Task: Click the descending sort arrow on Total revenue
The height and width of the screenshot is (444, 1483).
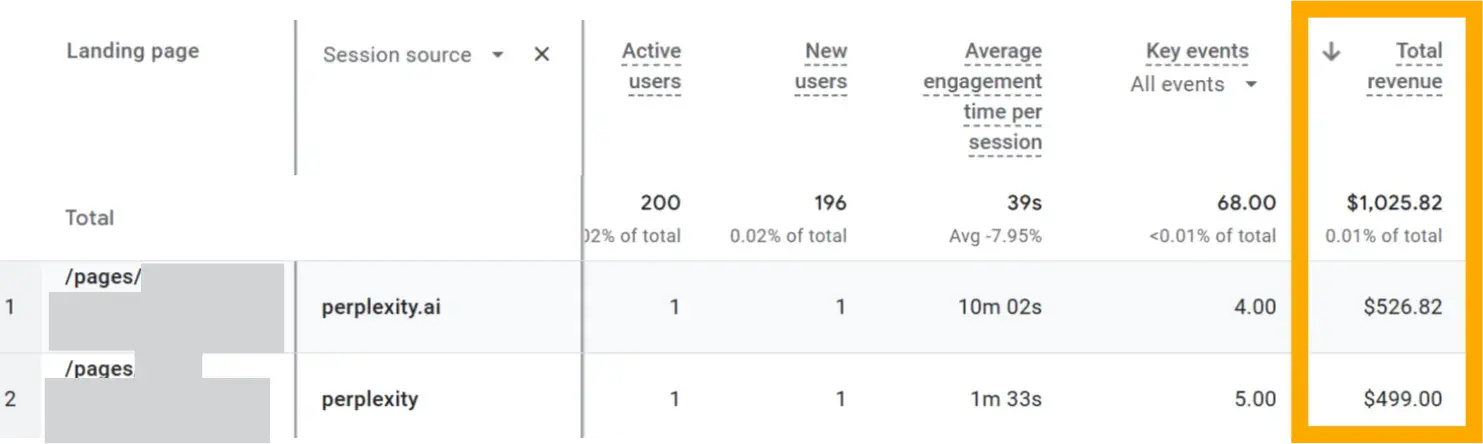Action: [1331, 52]
